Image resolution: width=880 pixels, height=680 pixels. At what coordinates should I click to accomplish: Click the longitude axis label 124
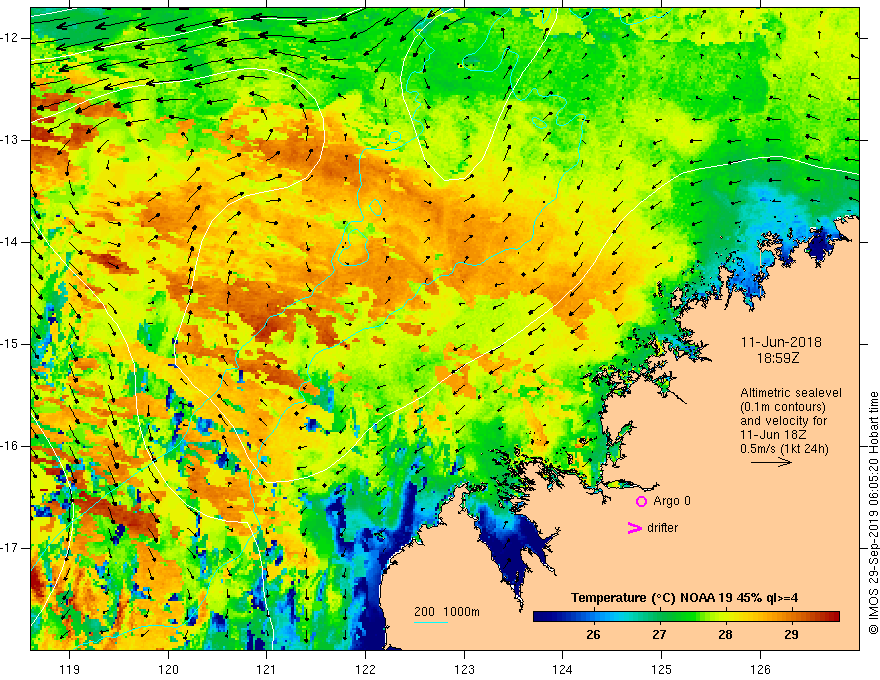tap(562, 669)
